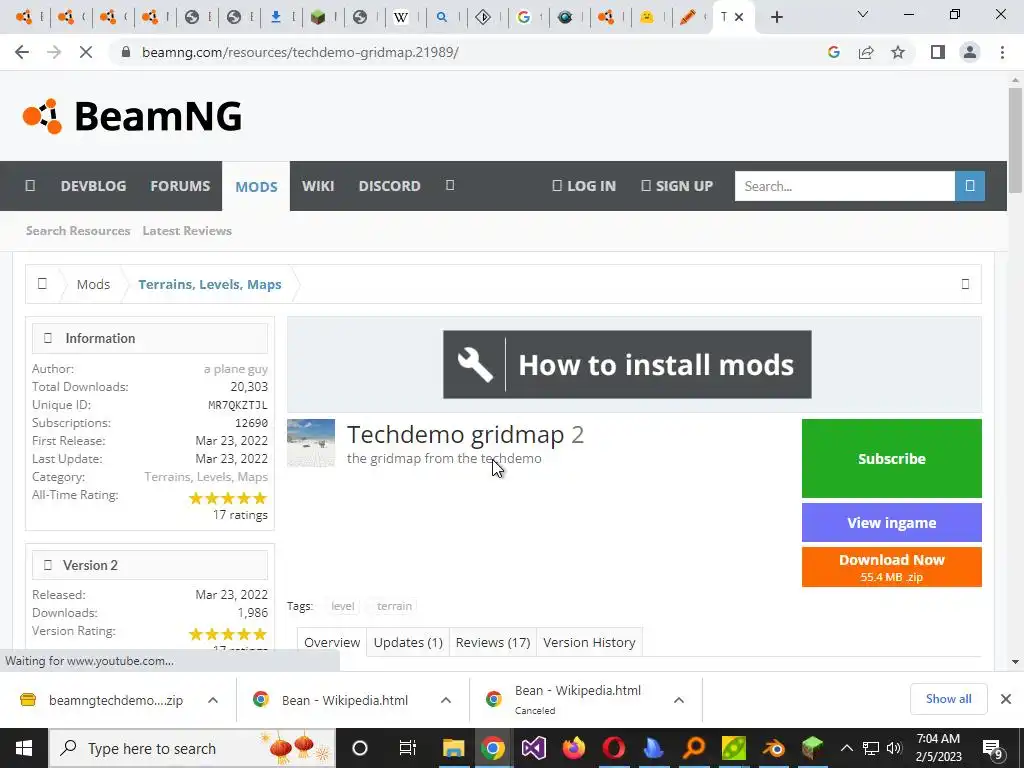Click the LOG IN link
Viewport: 1024px width, 768px height.
(584, 186)
